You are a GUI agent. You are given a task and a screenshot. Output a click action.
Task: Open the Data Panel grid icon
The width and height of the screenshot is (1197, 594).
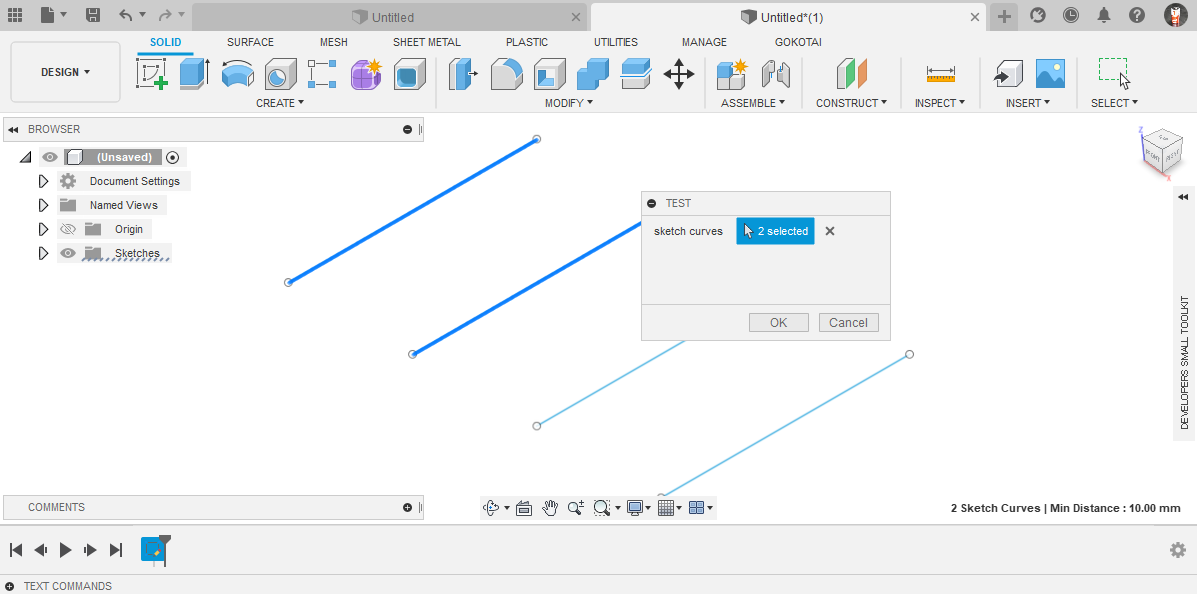tap(15, 15)
